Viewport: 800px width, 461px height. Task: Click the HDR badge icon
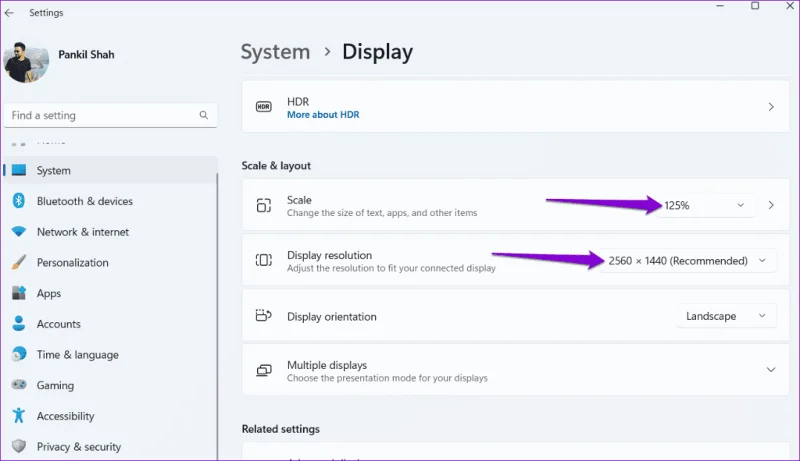click(263, 107)
